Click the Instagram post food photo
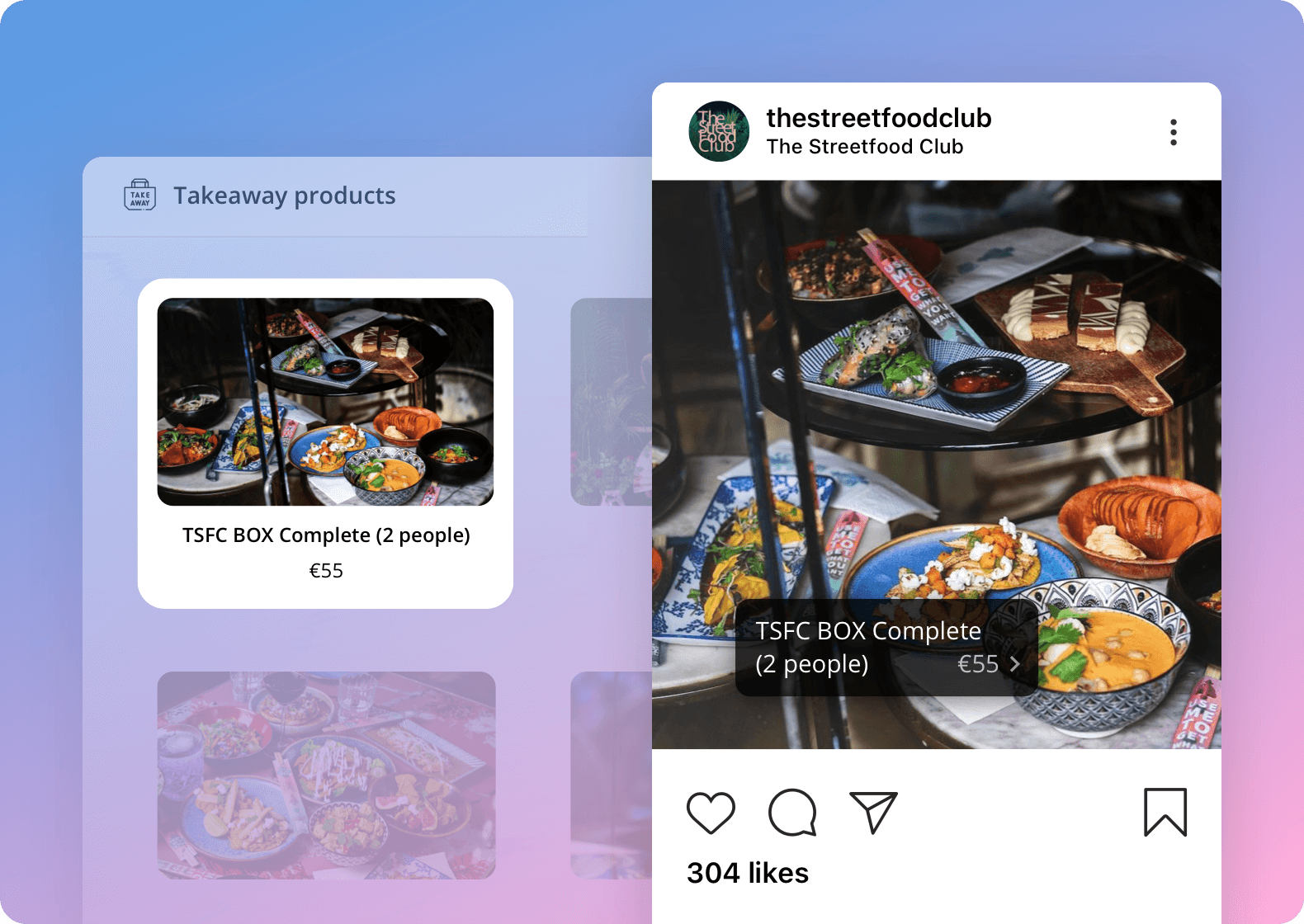Image resolution: width=1304 pixels, height=924 pixels. click(937, 464)
